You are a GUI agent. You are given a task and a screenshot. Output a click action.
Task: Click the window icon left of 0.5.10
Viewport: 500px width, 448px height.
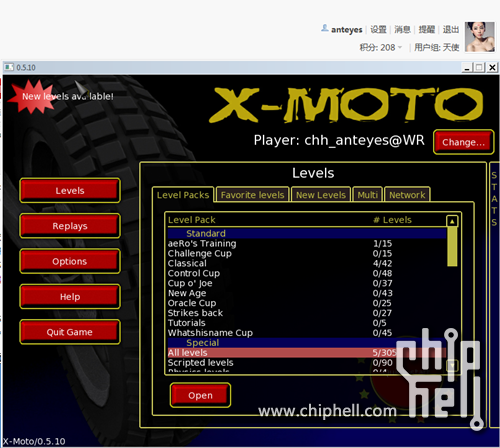click(9, 67)
